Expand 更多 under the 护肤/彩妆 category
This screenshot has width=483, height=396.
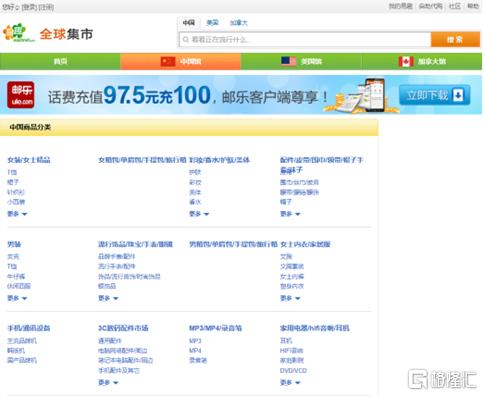pos(199,214)
